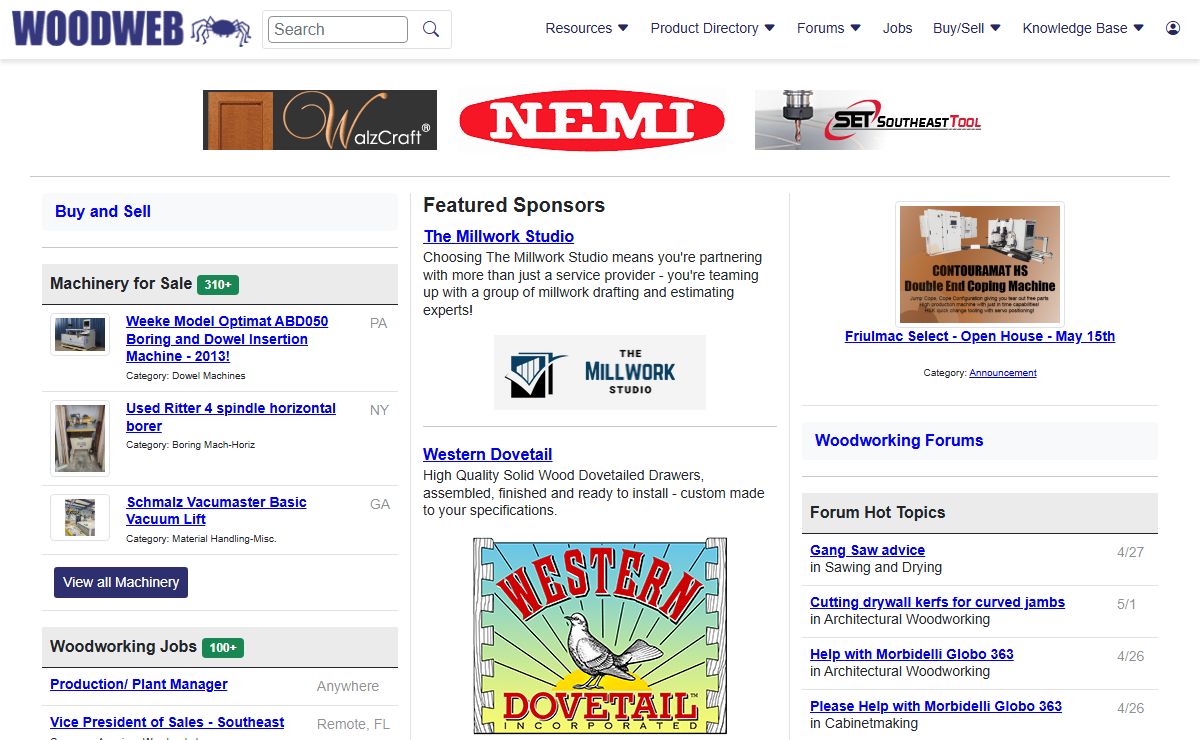Open the Southeast Tool banner
The width and height of the screenshot is (1200, 740).
(x=869, y=120)
